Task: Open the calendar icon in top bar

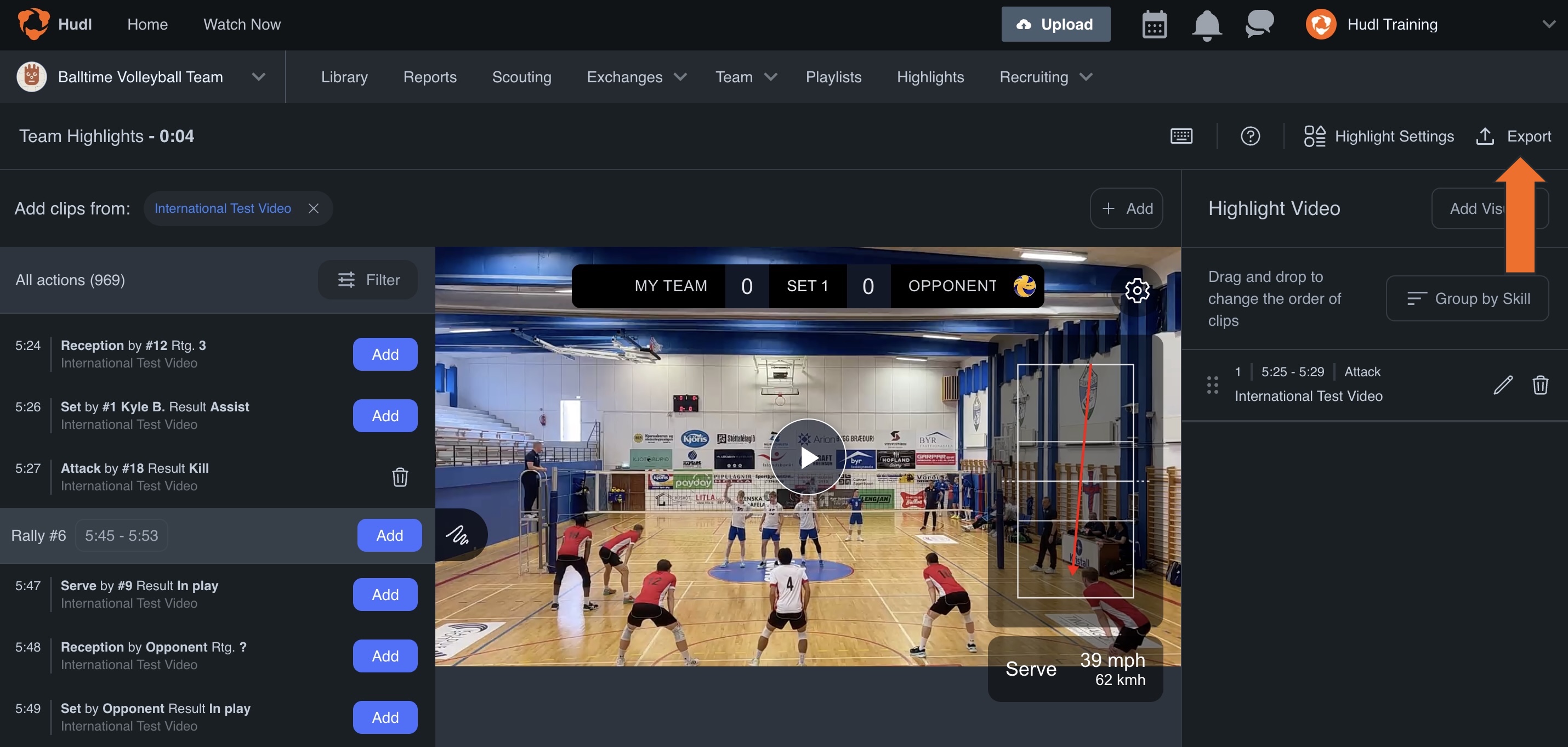Action: tap(1154, 25)
